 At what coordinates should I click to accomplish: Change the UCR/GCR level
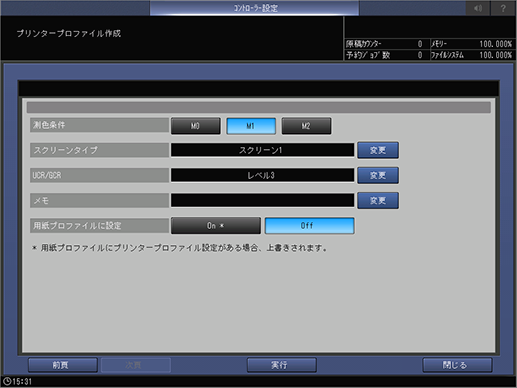click(x=378, y=175)
